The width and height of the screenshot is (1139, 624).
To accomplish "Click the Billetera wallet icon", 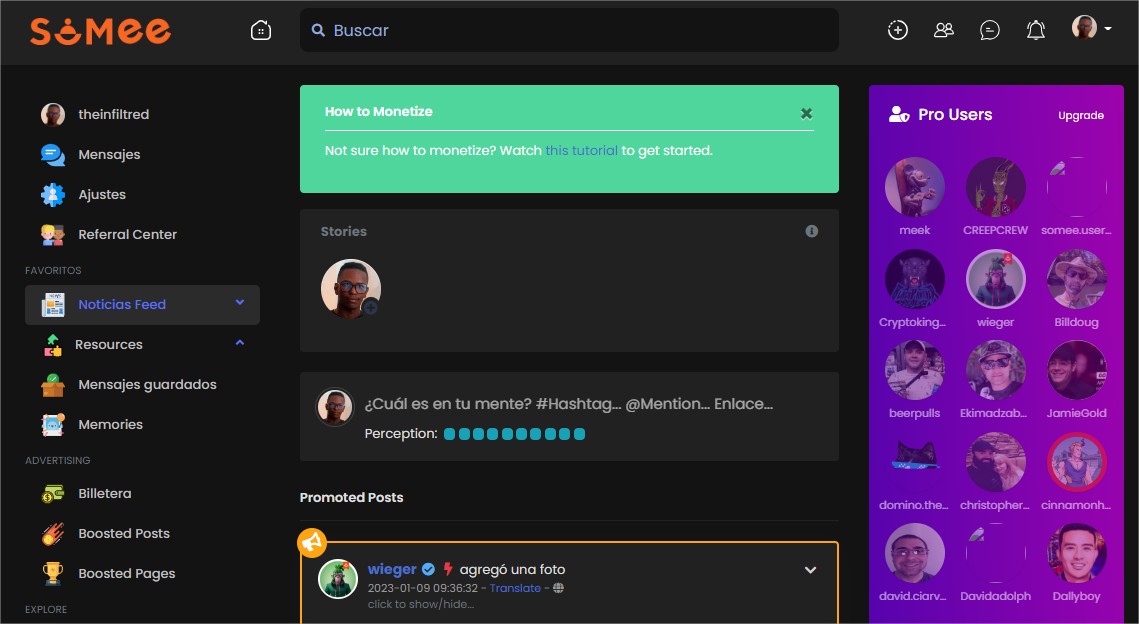I will [53, 494].
